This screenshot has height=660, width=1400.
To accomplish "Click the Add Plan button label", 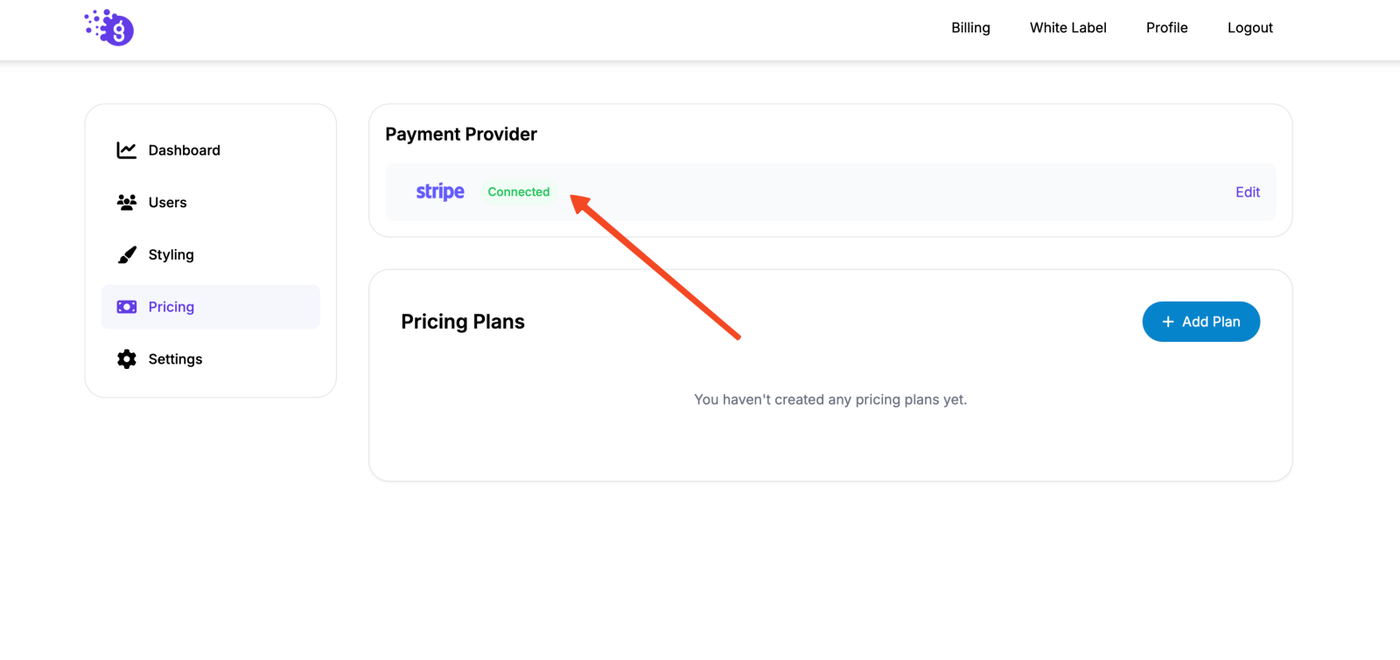I will pyautogui.click(x=1211, y=322).
